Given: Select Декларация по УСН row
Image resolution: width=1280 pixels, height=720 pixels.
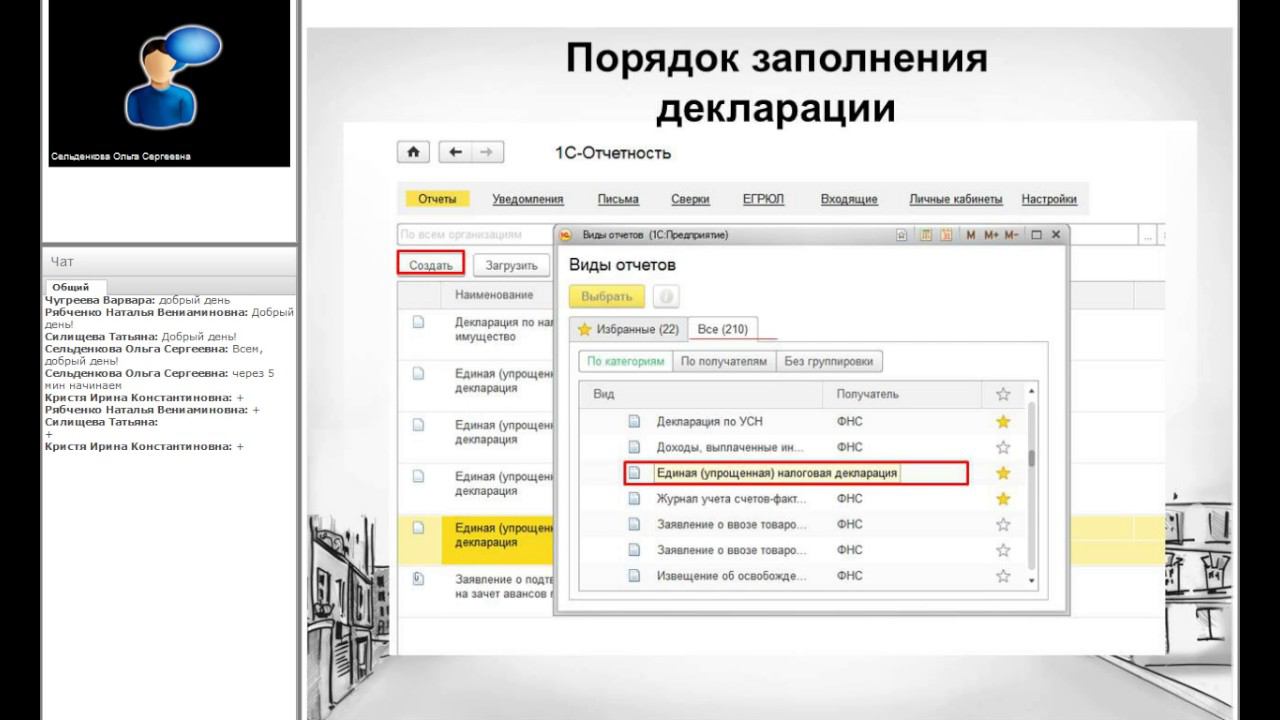Looking at the screenshot, I should [803, 421].
